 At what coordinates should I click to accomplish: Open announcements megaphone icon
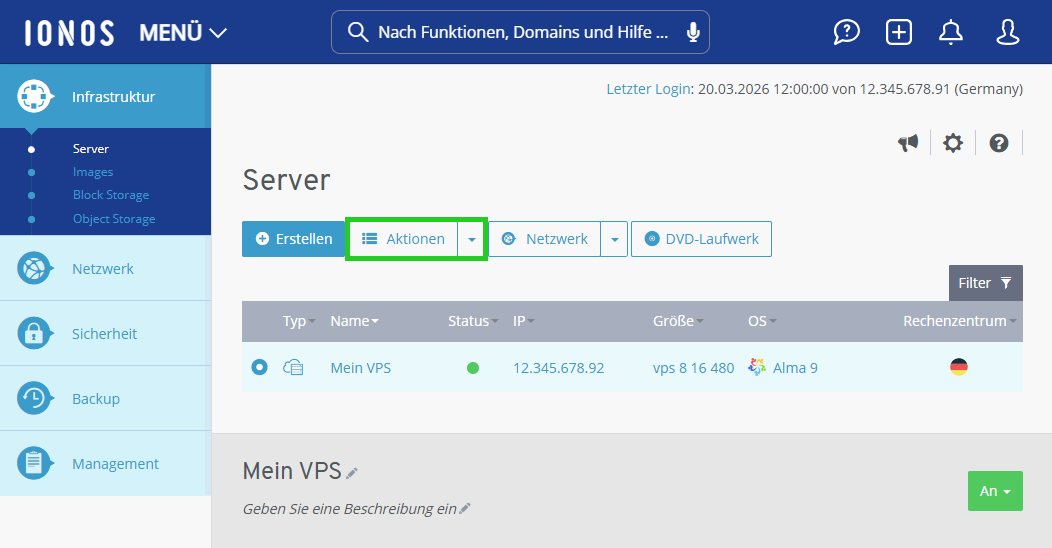[x=908, y=143]
